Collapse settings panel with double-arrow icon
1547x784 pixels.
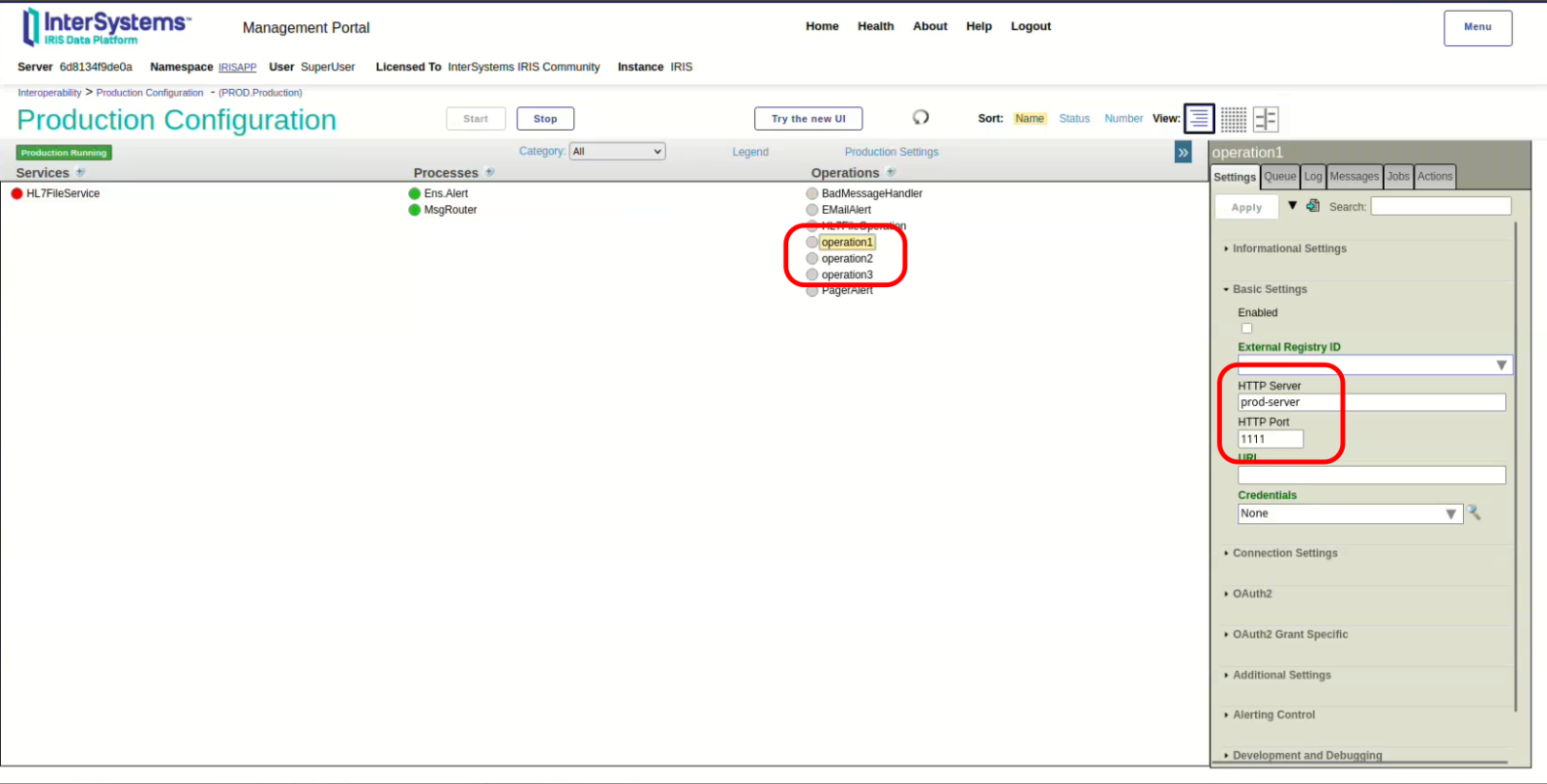point(1182,153)
